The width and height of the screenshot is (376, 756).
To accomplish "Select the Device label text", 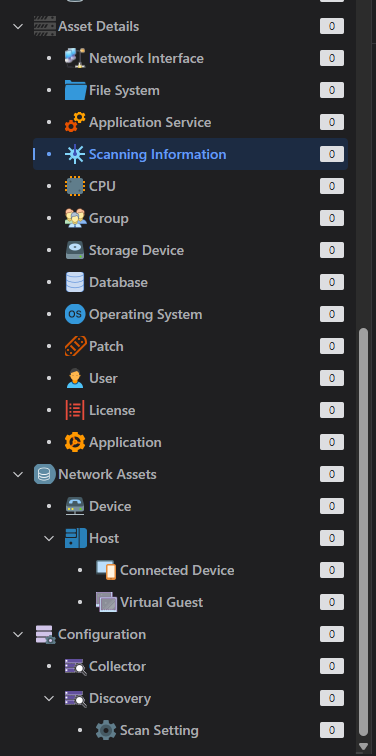I will pos(110,506).
